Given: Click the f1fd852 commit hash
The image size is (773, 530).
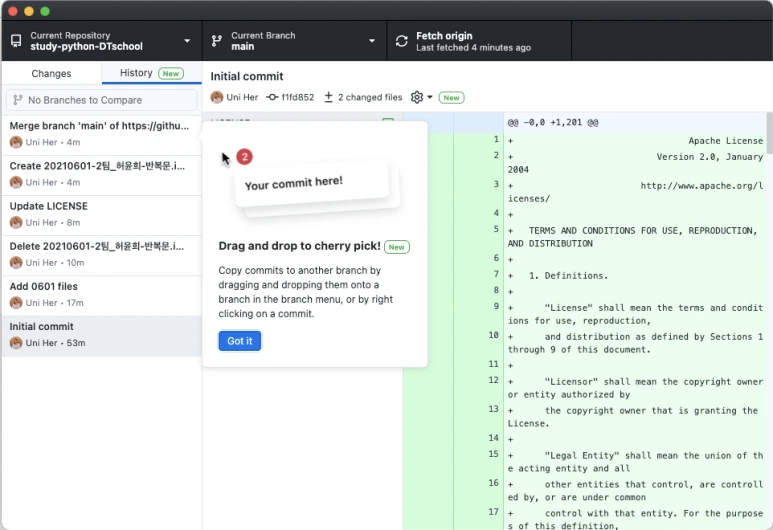Looking at the screenshot, I should pos(298,97).
